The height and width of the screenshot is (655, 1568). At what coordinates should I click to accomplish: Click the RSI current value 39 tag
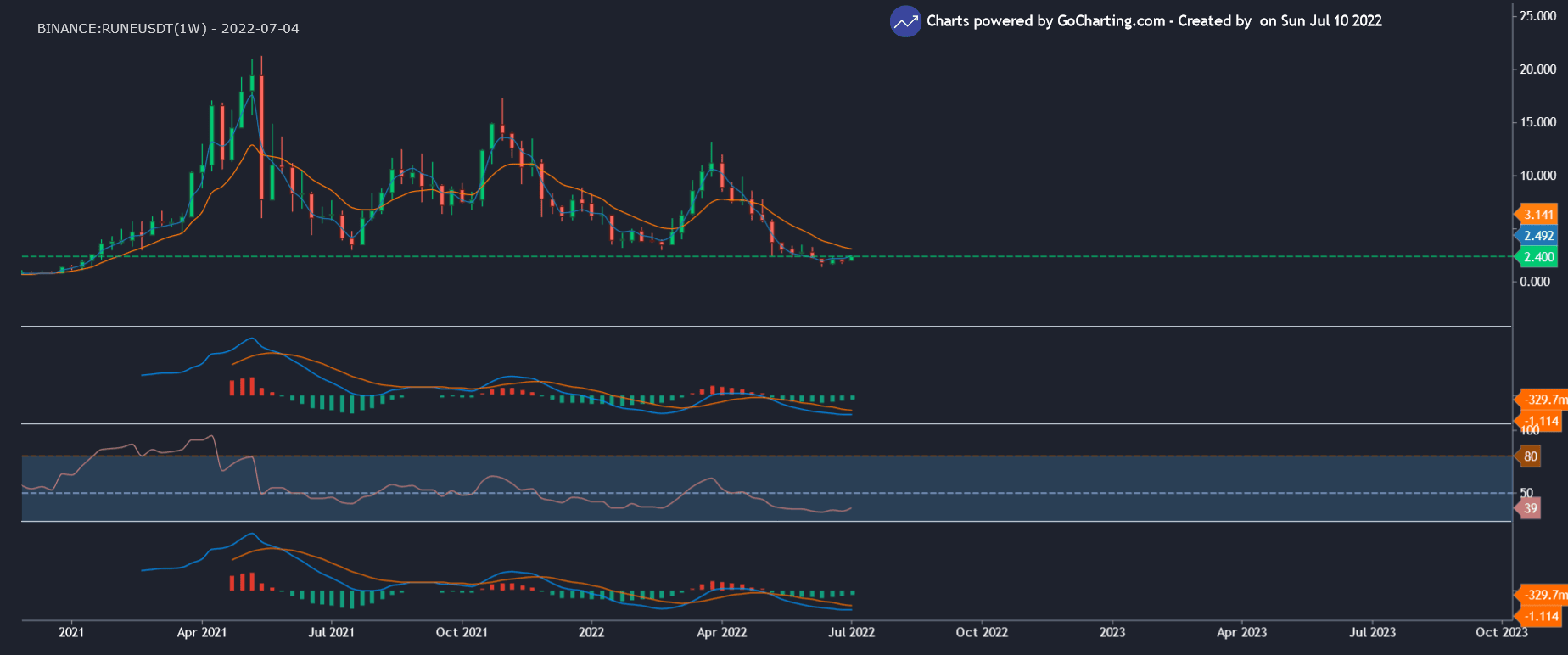(1530, 509)
